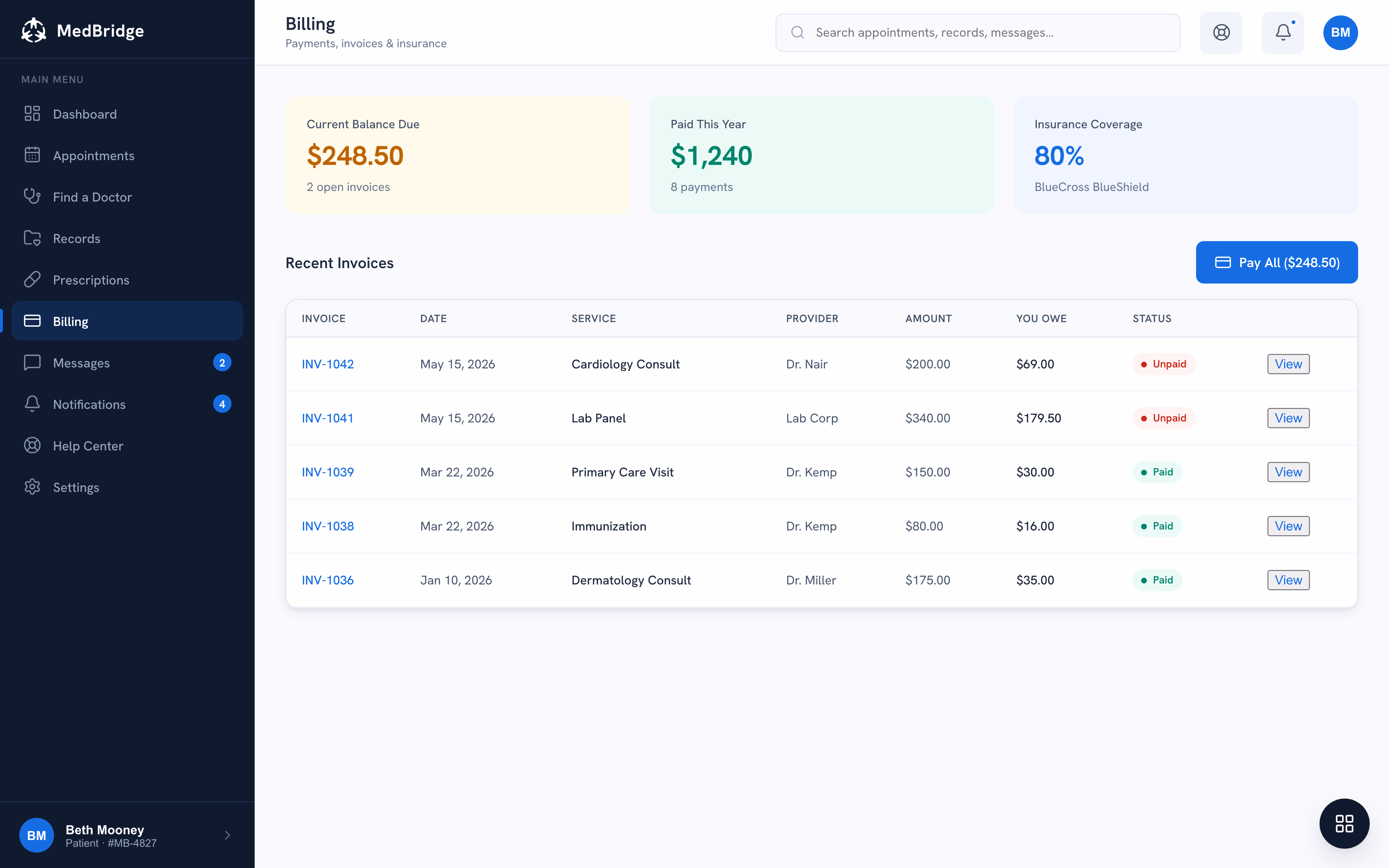The height and width of the screenshot is (868, 1389).
Task: Open invoice INV-1039 link
Action: (328, 472)
